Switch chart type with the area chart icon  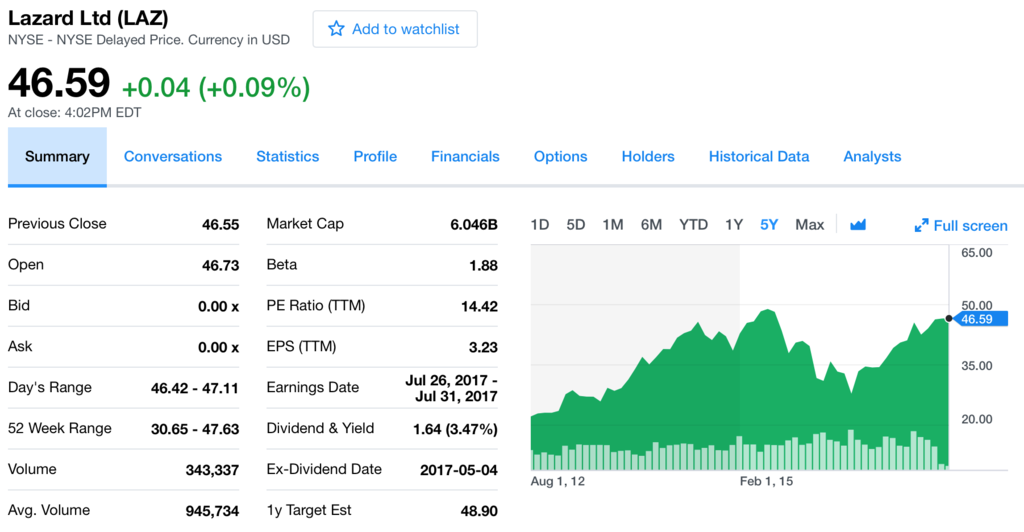click(857, 225)
